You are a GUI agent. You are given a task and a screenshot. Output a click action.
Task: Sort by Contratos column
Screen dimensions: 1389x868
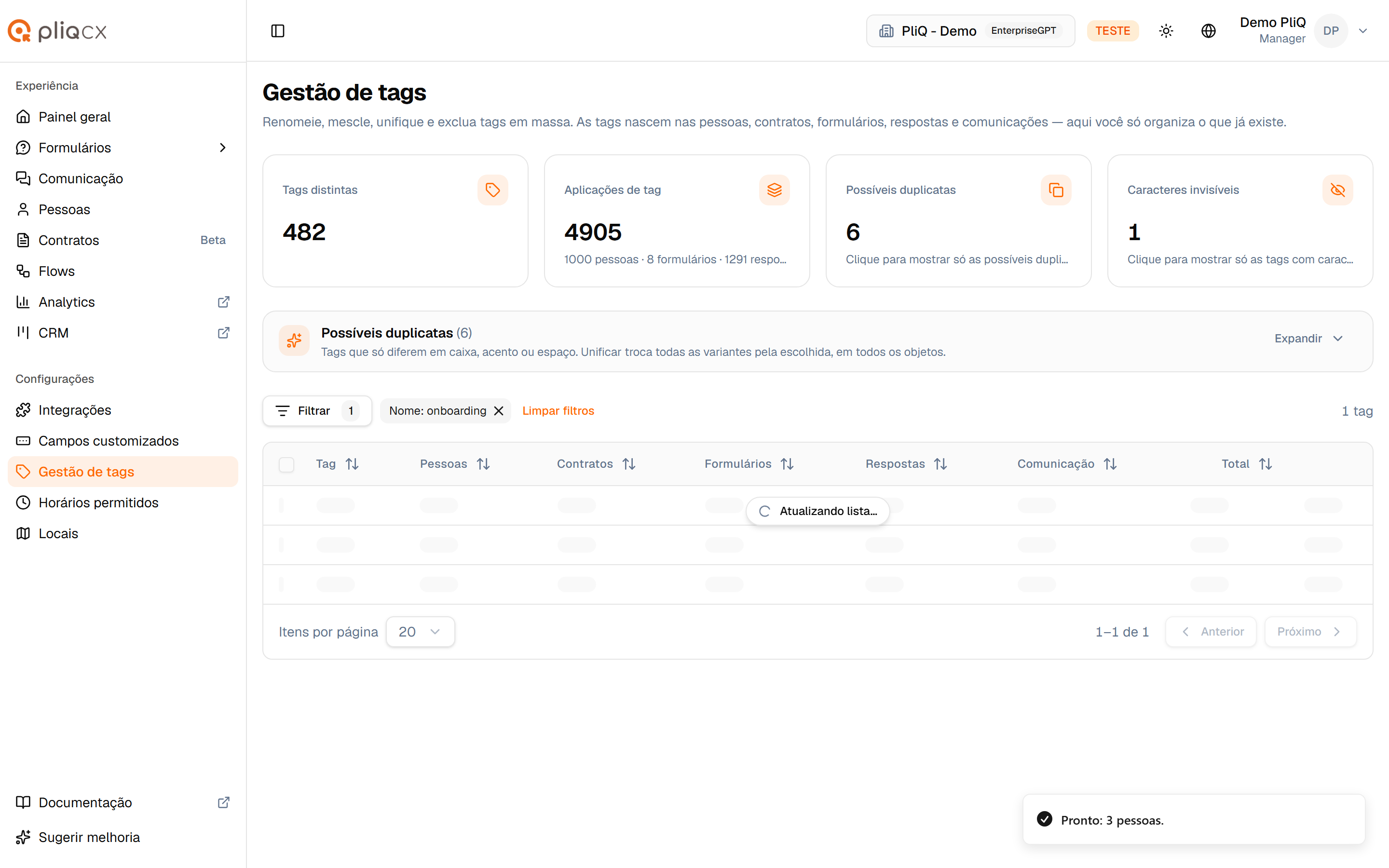click(x=596, y=464)
